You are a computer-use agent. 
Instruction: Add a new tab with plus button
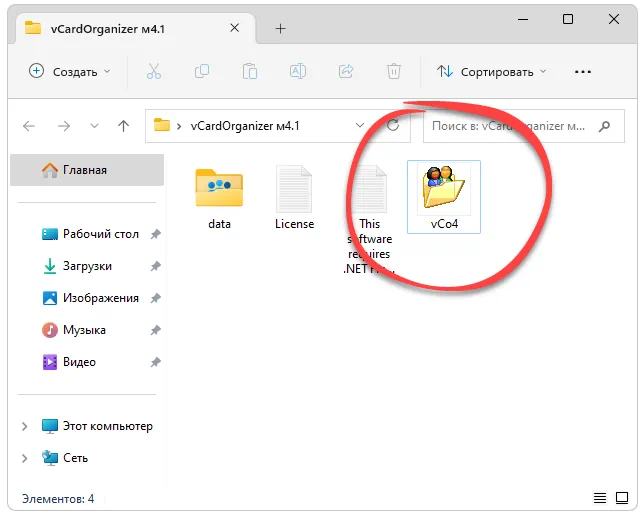280,28
